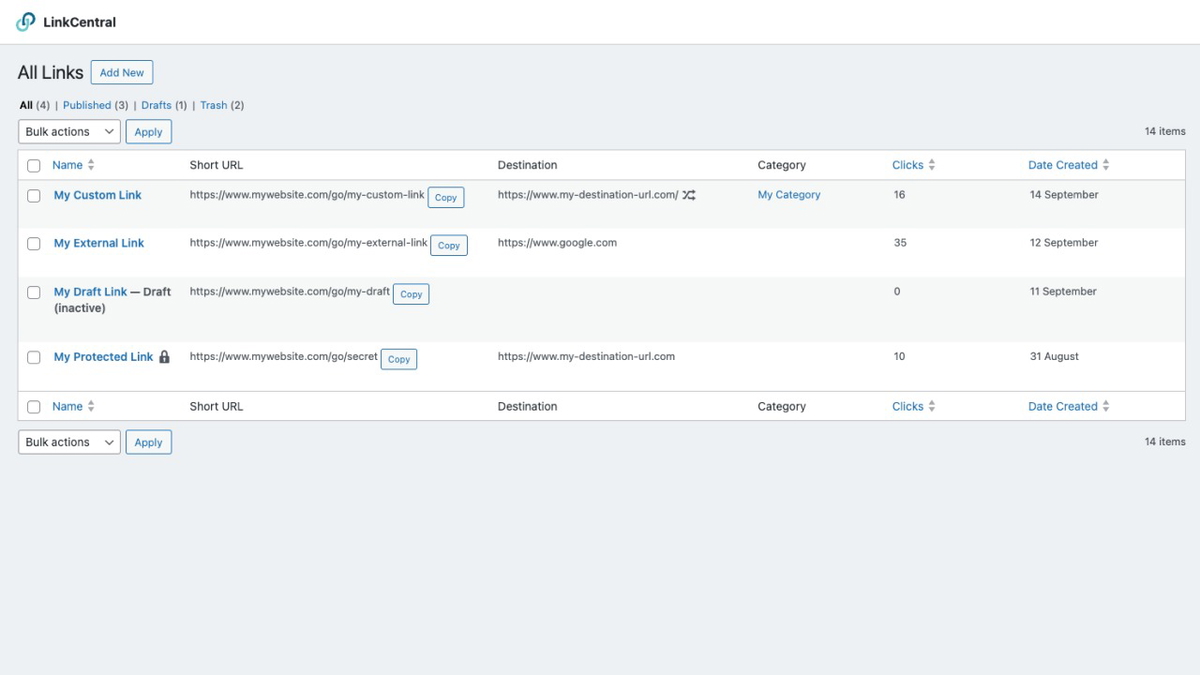The width and height of the screenshot is (1200, 675).
Task: Click the lock icon on My Protected Link
Action: tap(163, 356)
